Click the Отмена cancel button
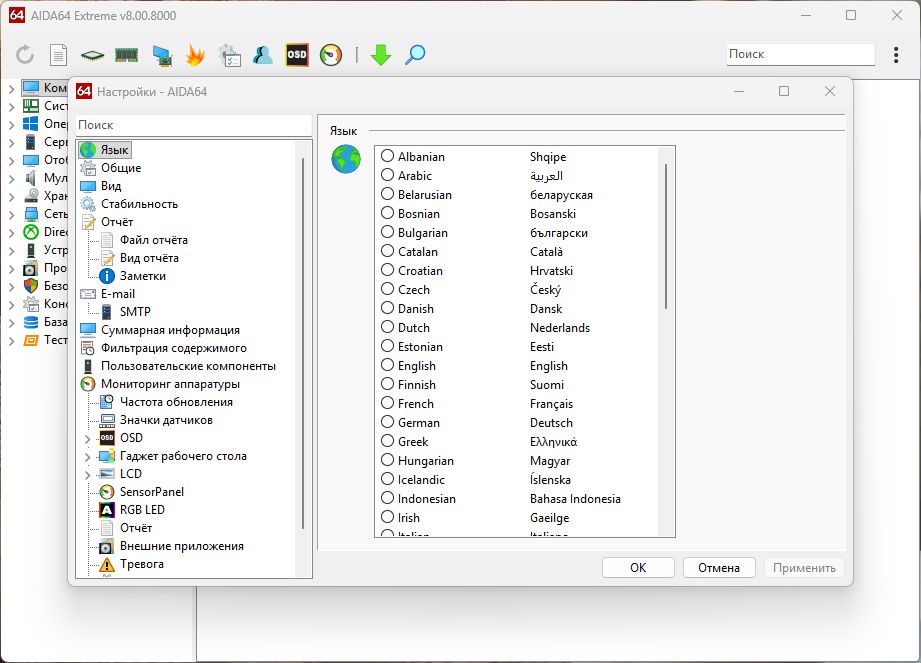Image resolution: width=921 pixels, height=663 pixels. [719, 568]
